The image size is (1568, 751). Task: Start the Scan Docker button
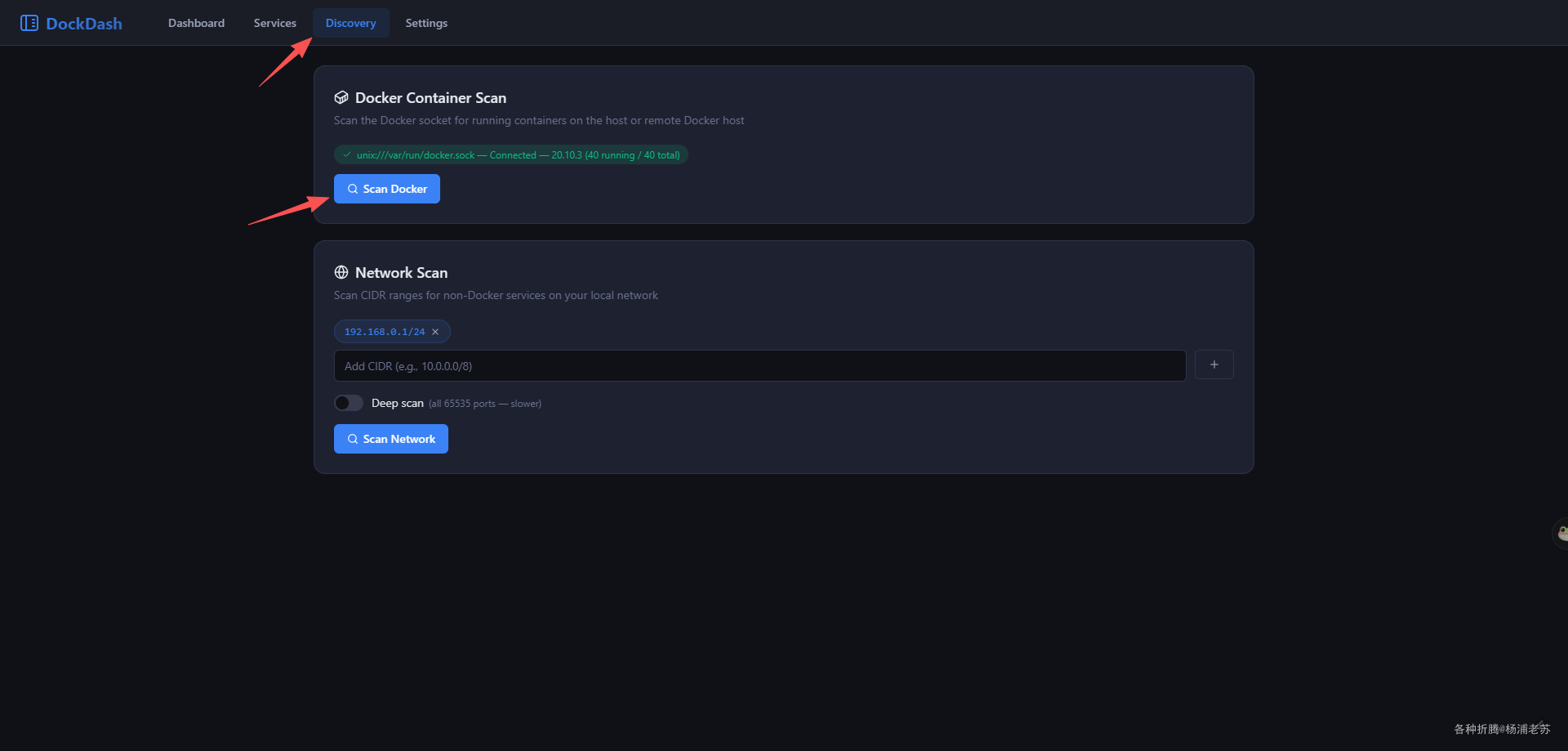[387, 189]
